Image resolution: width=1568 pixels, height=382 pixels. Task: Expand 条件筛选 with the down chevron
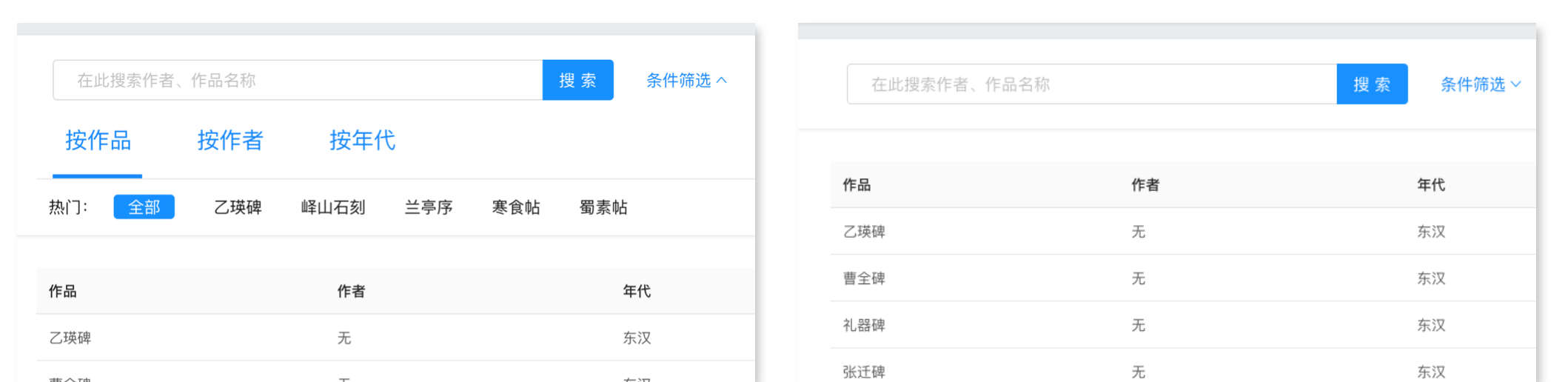click(1515, 84)
